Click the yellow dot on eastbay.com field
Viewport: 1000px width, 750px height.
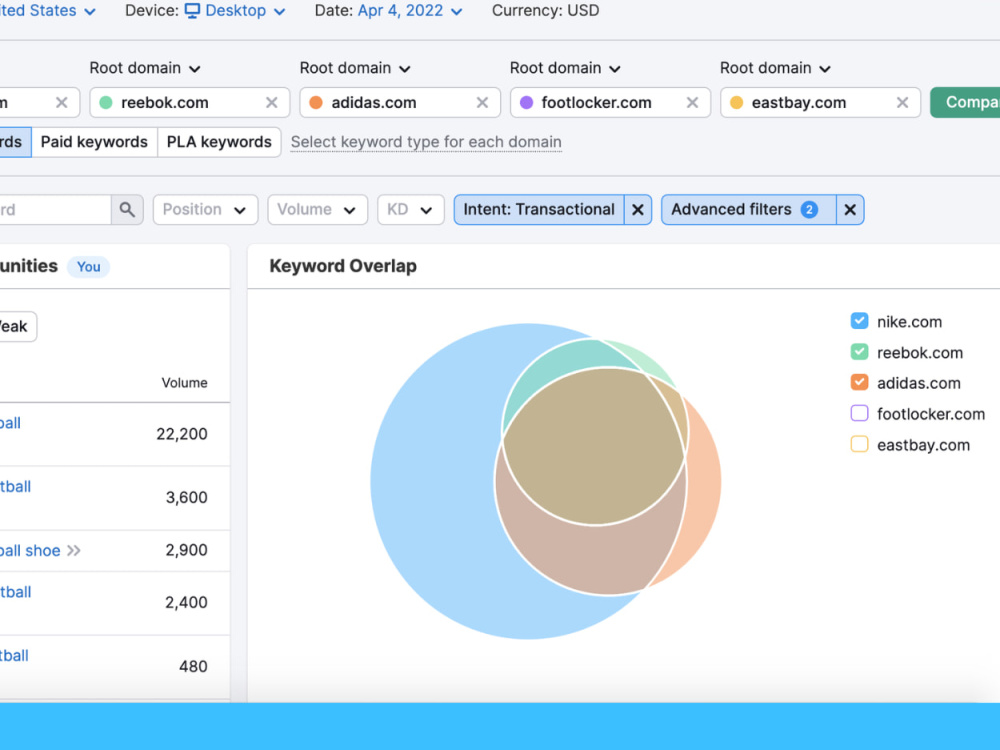736,103
